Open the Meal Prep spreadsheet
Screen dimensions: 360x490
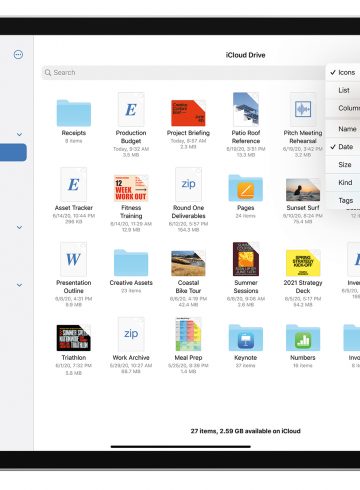tap(188, 334)
